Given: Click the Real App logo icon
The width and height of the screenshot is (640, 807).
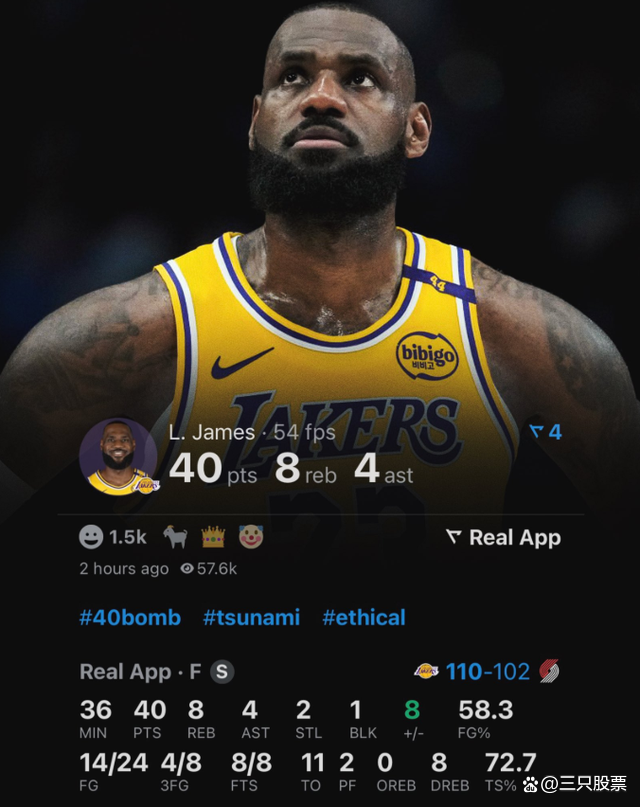Looking at the screenshot, I should tap(453, 537).
